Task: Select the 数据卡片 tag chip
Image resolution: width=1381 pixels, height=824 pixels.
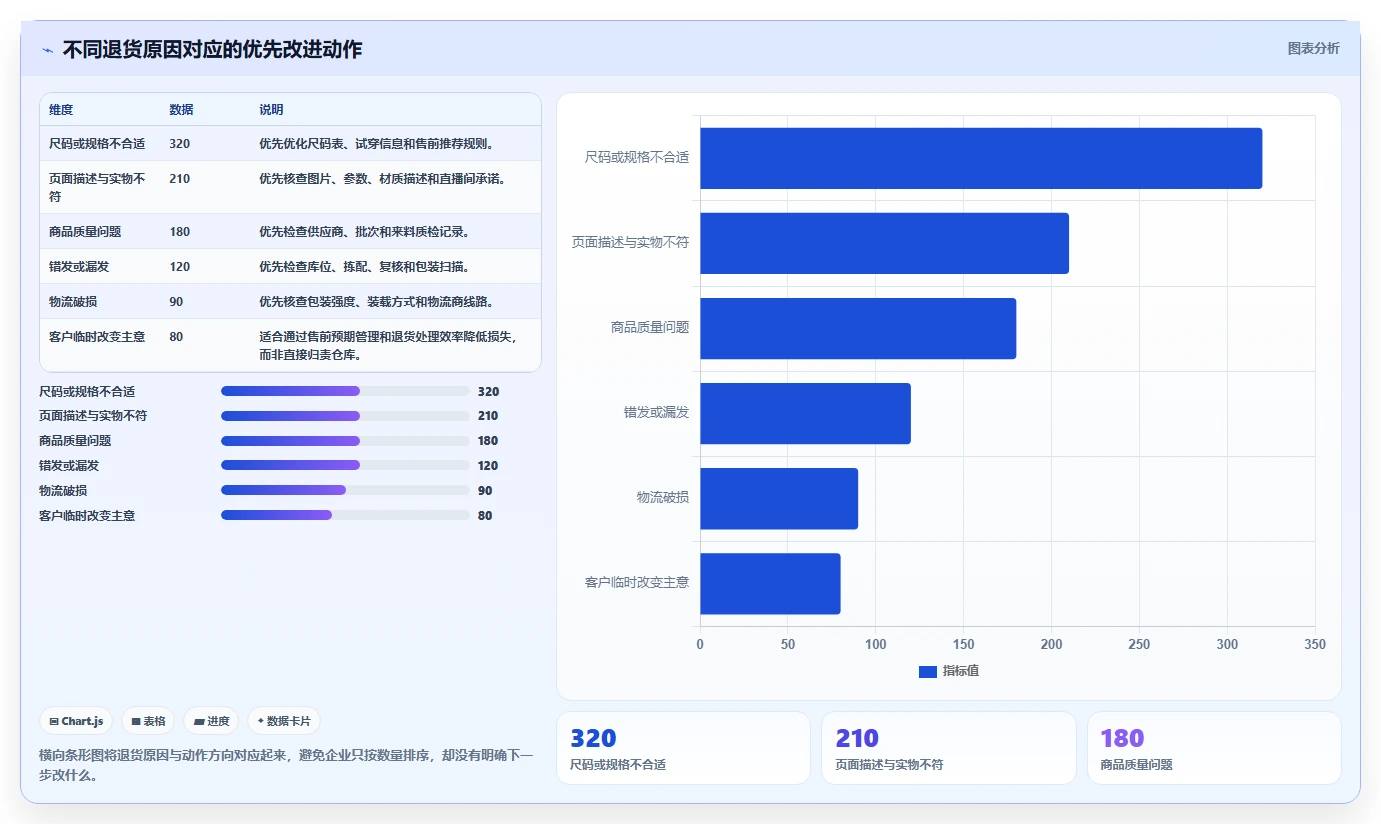Action: point(284,721)
